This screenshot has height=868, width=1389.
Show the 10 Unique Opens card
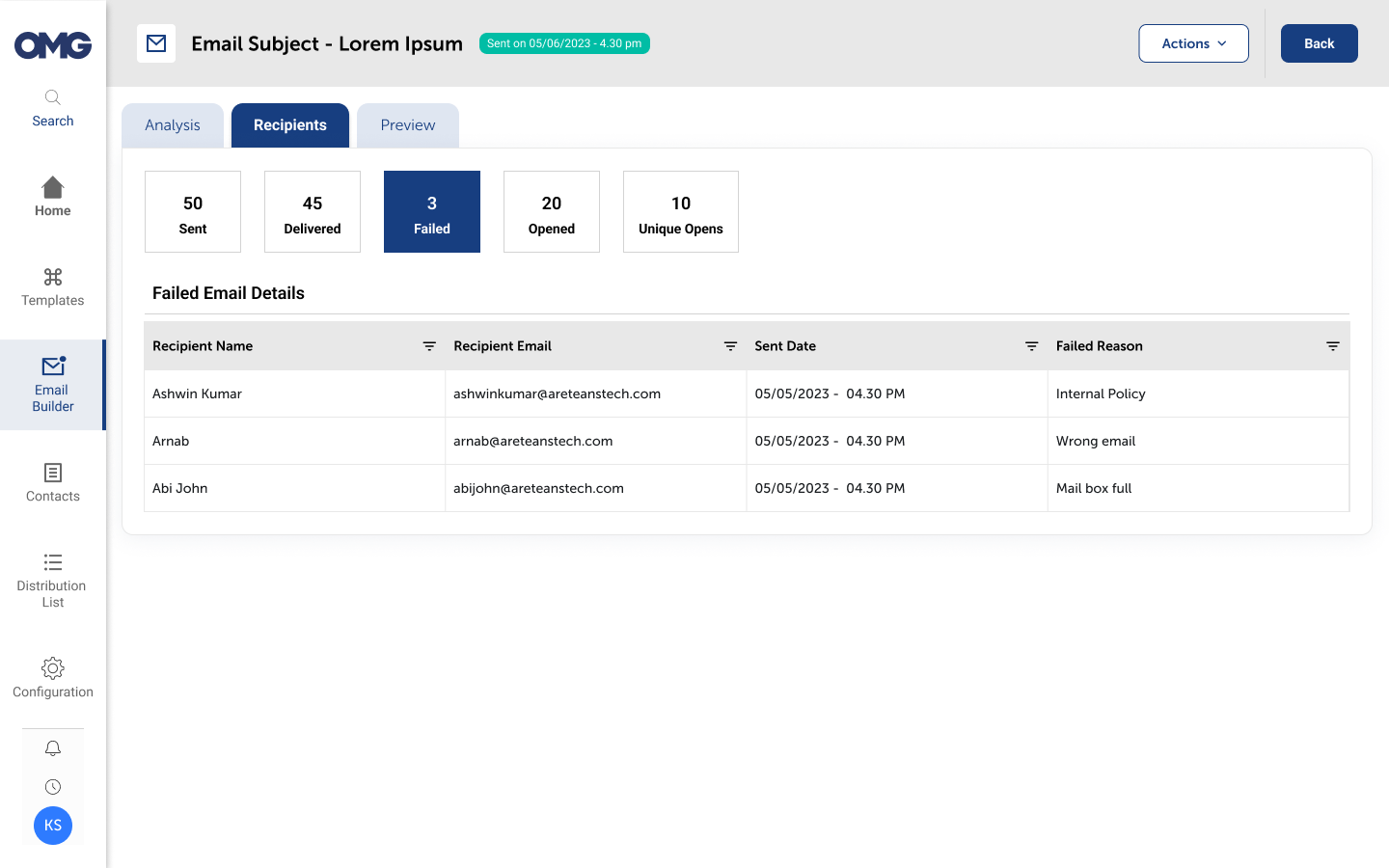680,212
